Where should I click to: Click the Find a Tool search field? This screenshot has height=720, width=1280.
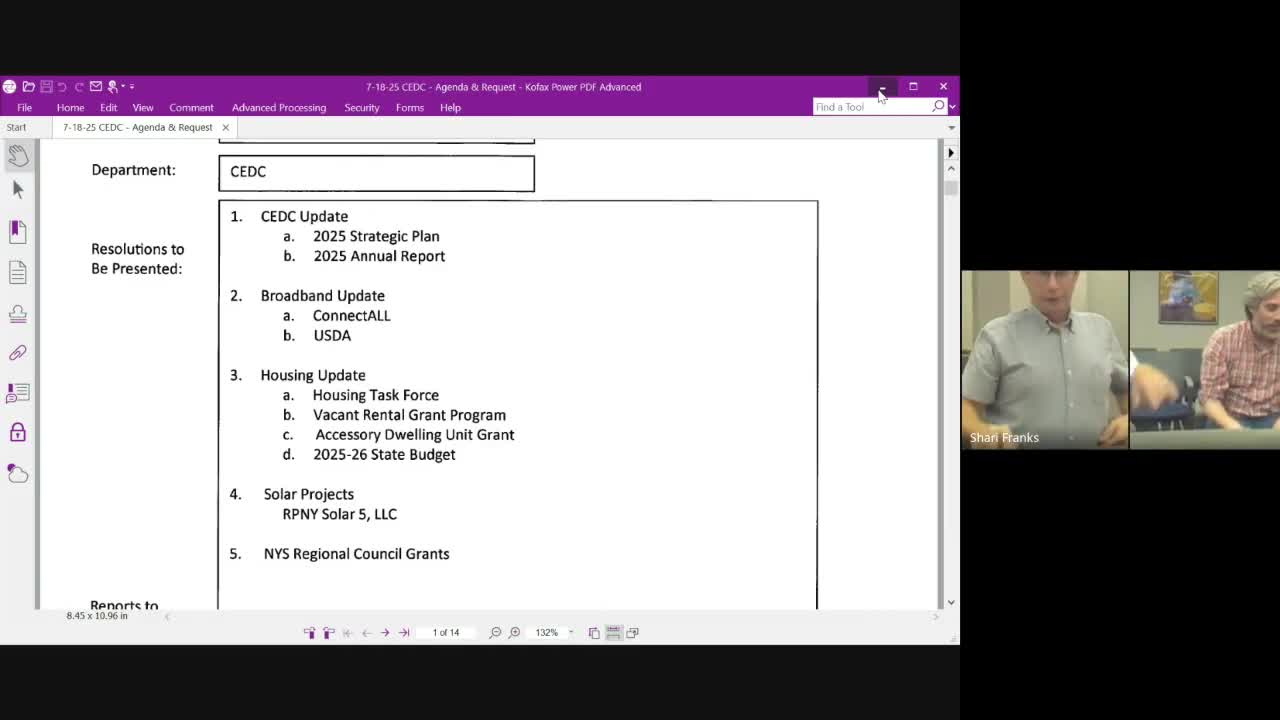pos(870,107)
